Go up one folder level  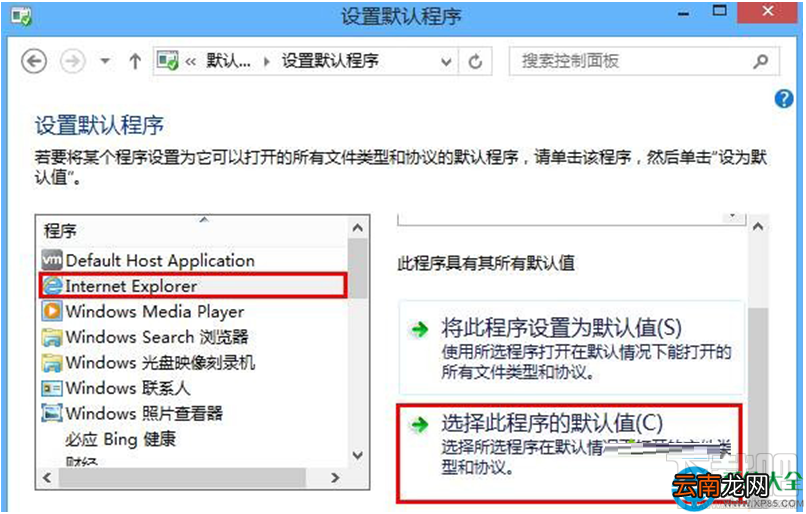click(x=135, y=62)
